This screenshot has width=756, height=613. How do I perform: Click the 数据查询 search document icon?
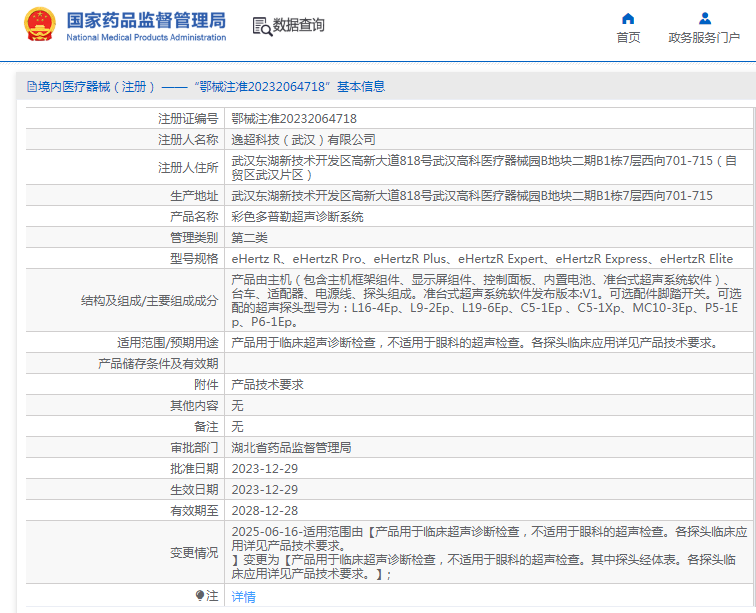(261, 26)
